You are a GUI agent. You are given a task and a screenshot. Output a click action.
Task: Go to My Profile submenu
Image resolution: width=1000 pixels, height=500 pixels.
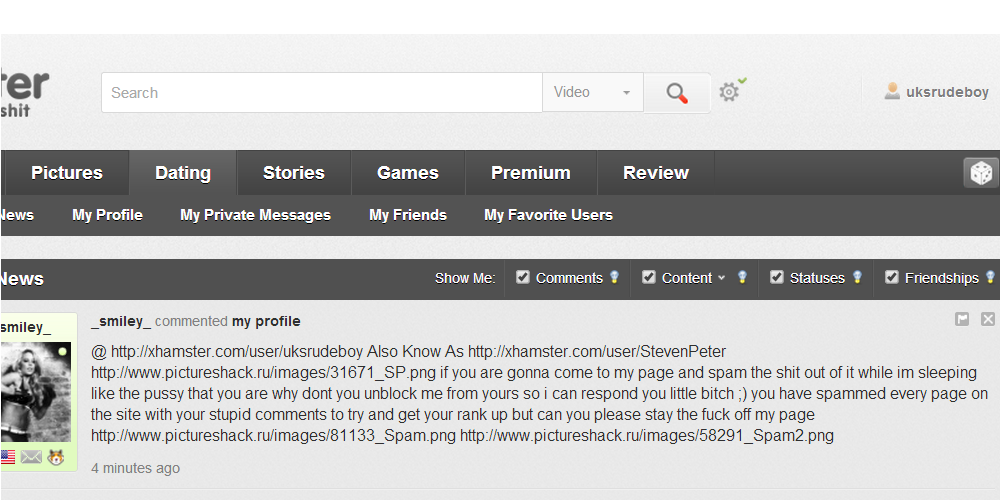click(x=107, y=216)
